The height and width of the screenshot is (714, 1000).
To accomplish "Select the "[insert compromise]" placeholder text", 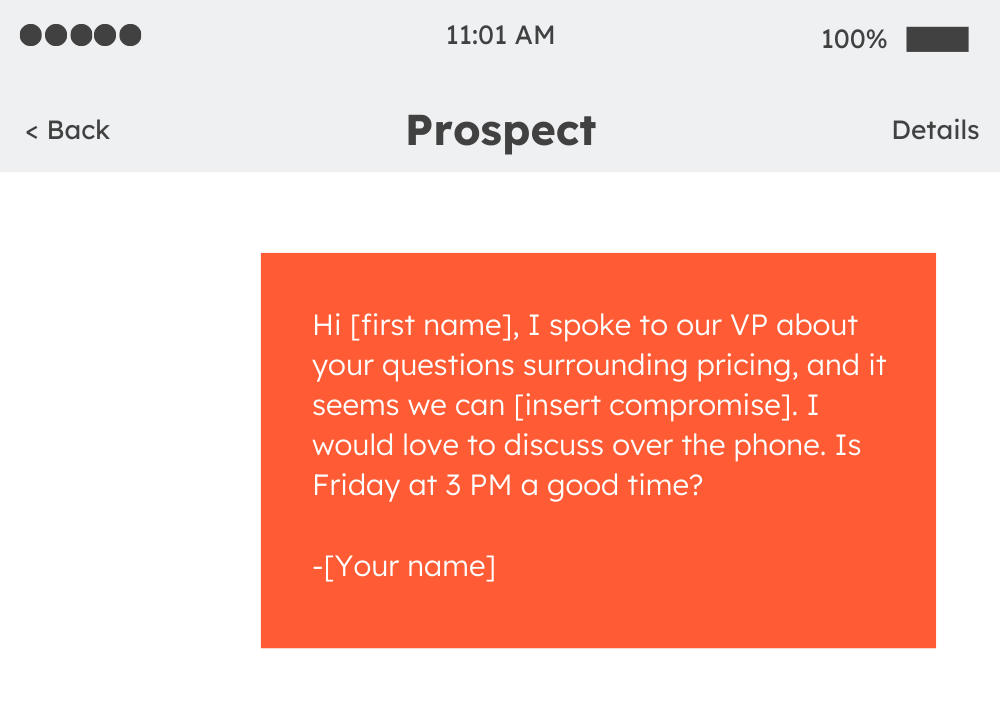I will tap(654, 405).
